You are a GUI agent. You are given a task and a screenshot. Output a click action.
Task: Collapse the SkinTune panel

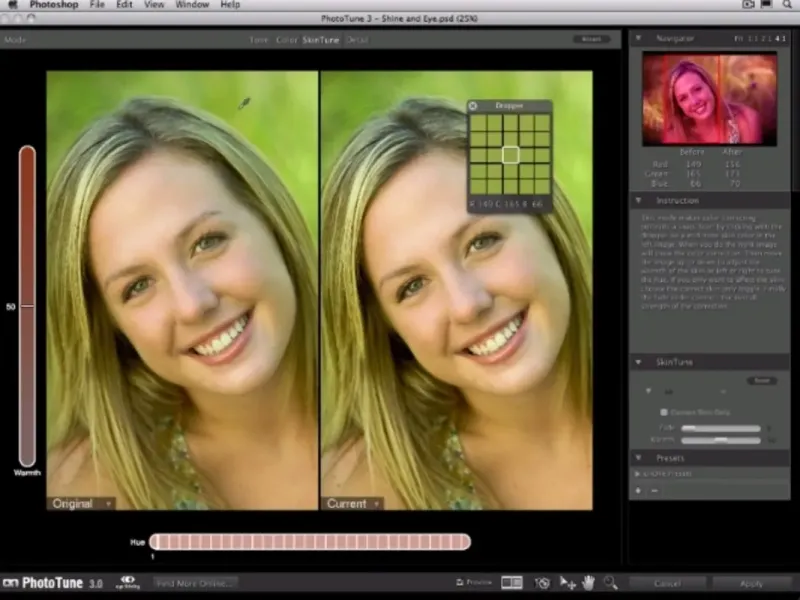click(x=638, y=362)
